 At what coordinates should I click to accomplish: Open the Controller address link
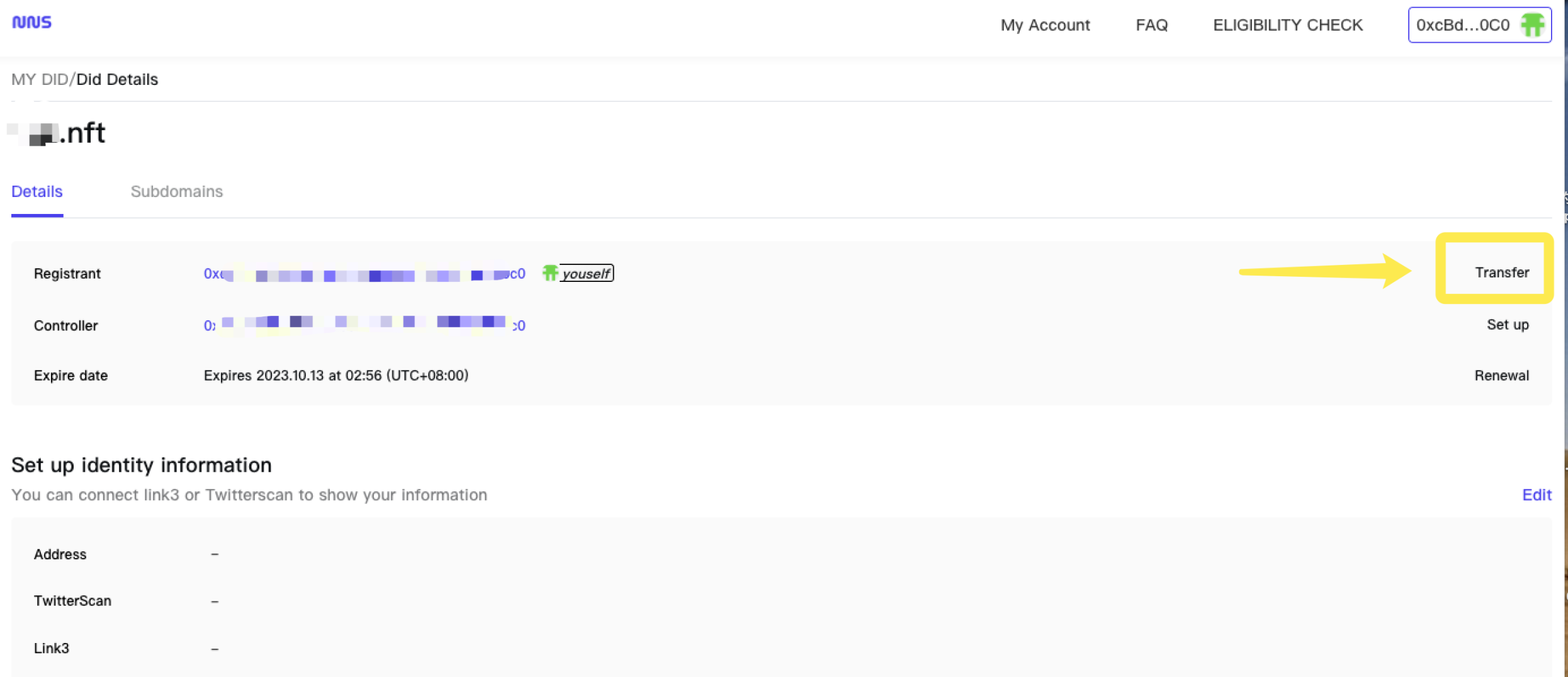(x=364, y=325)
